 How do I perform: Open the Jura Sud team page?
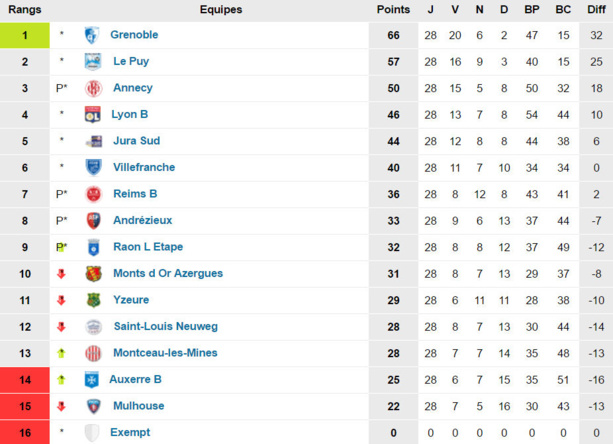(136, 141)
